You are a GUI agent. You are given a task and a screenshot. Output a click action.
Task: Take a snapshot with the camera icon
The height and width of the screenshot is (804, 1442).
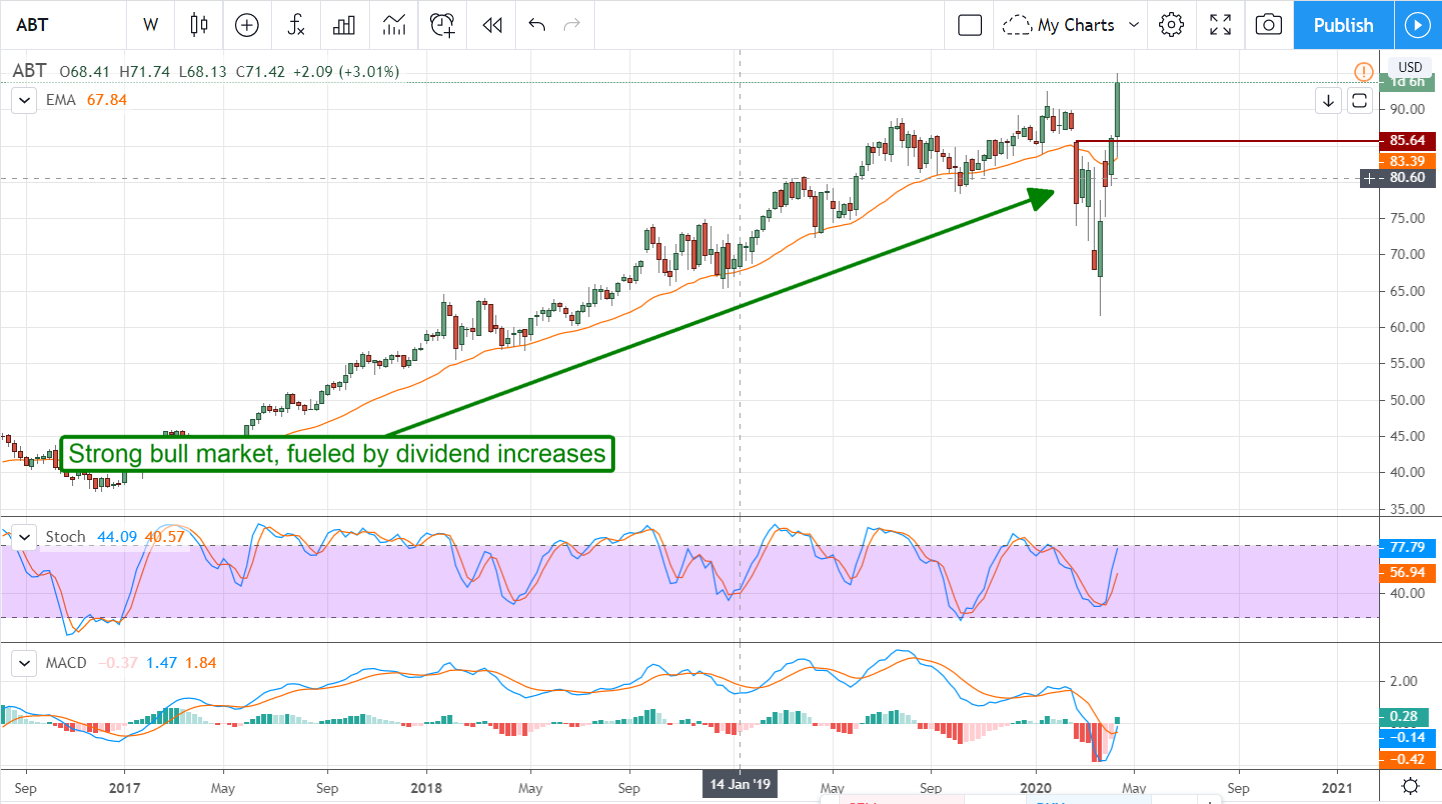coord(1268,25)
